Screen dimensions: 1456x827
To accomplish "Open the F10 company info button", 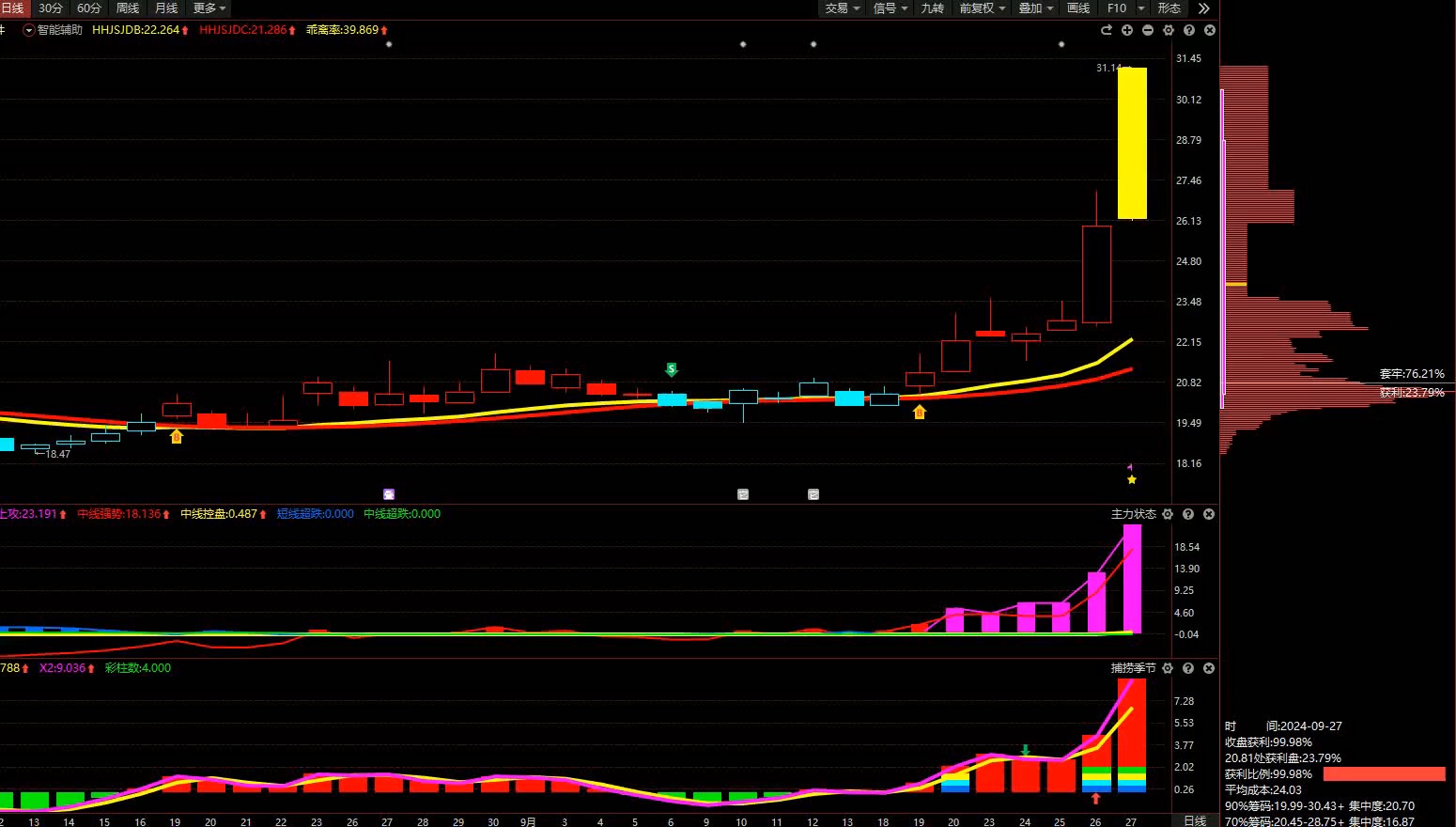I will [x=1117, y=8].
